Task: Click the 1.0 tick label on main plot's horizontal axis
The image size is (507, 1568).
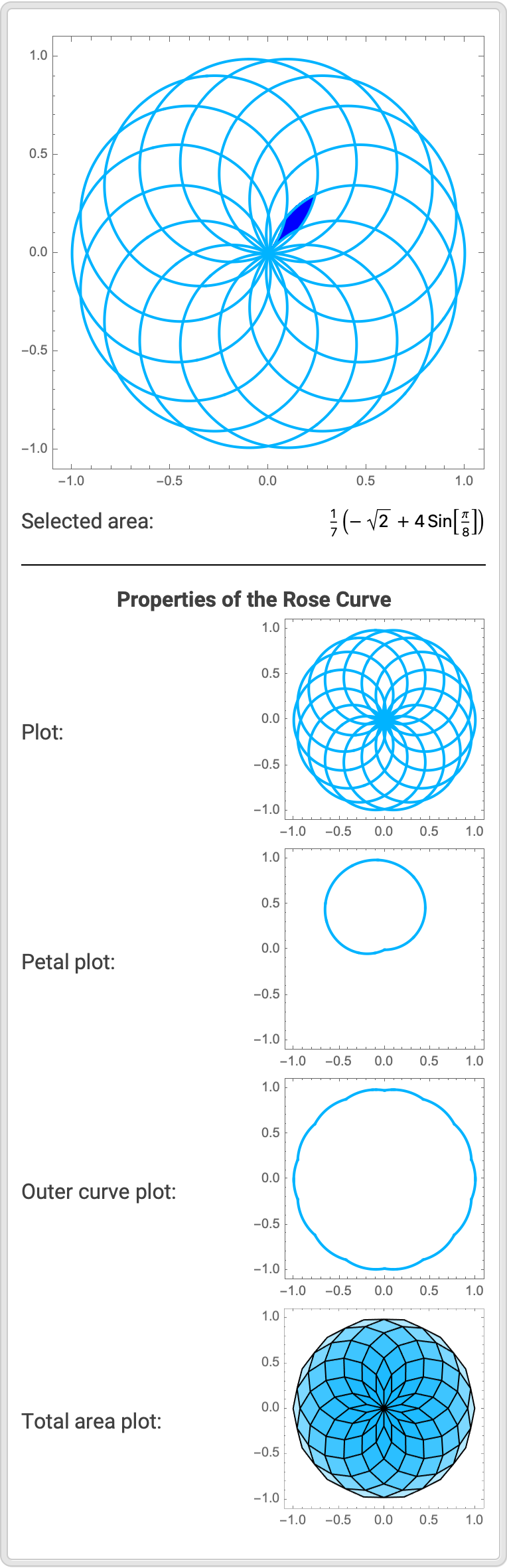Action: click(x=464, y=481)
